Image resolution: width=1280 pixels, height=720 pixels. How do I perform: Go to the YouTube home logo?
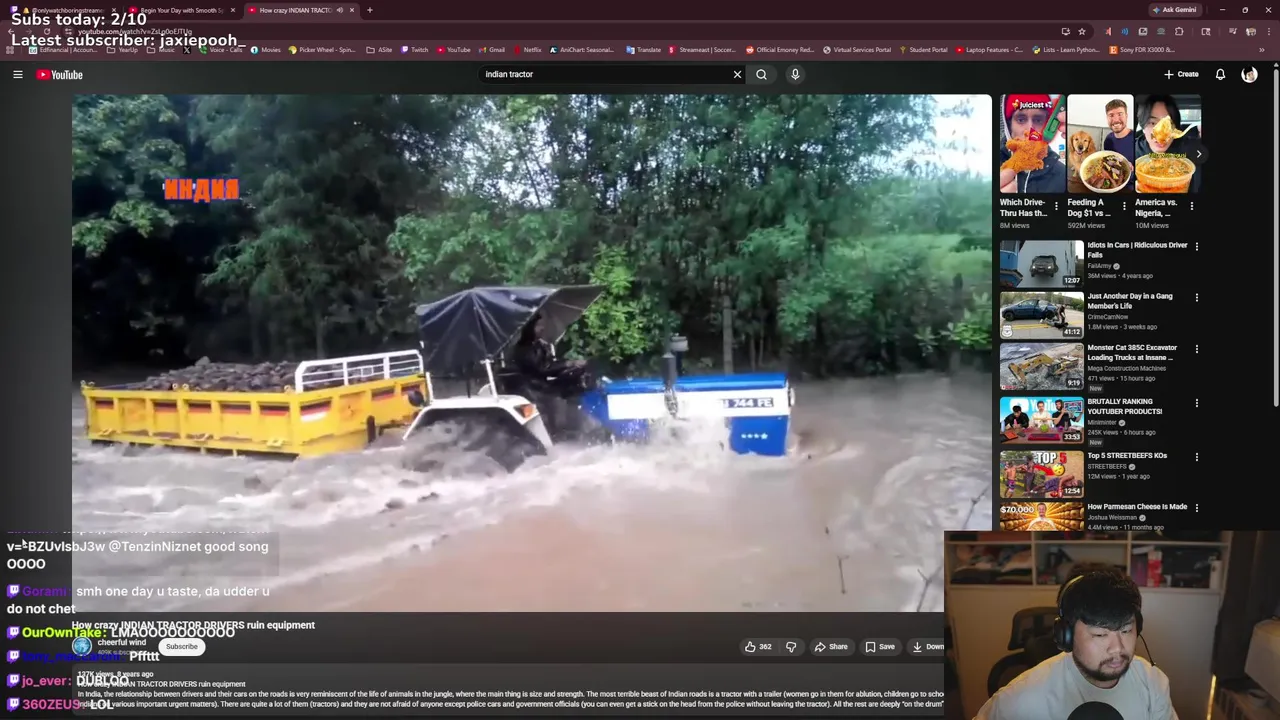(x=60, y=74)
